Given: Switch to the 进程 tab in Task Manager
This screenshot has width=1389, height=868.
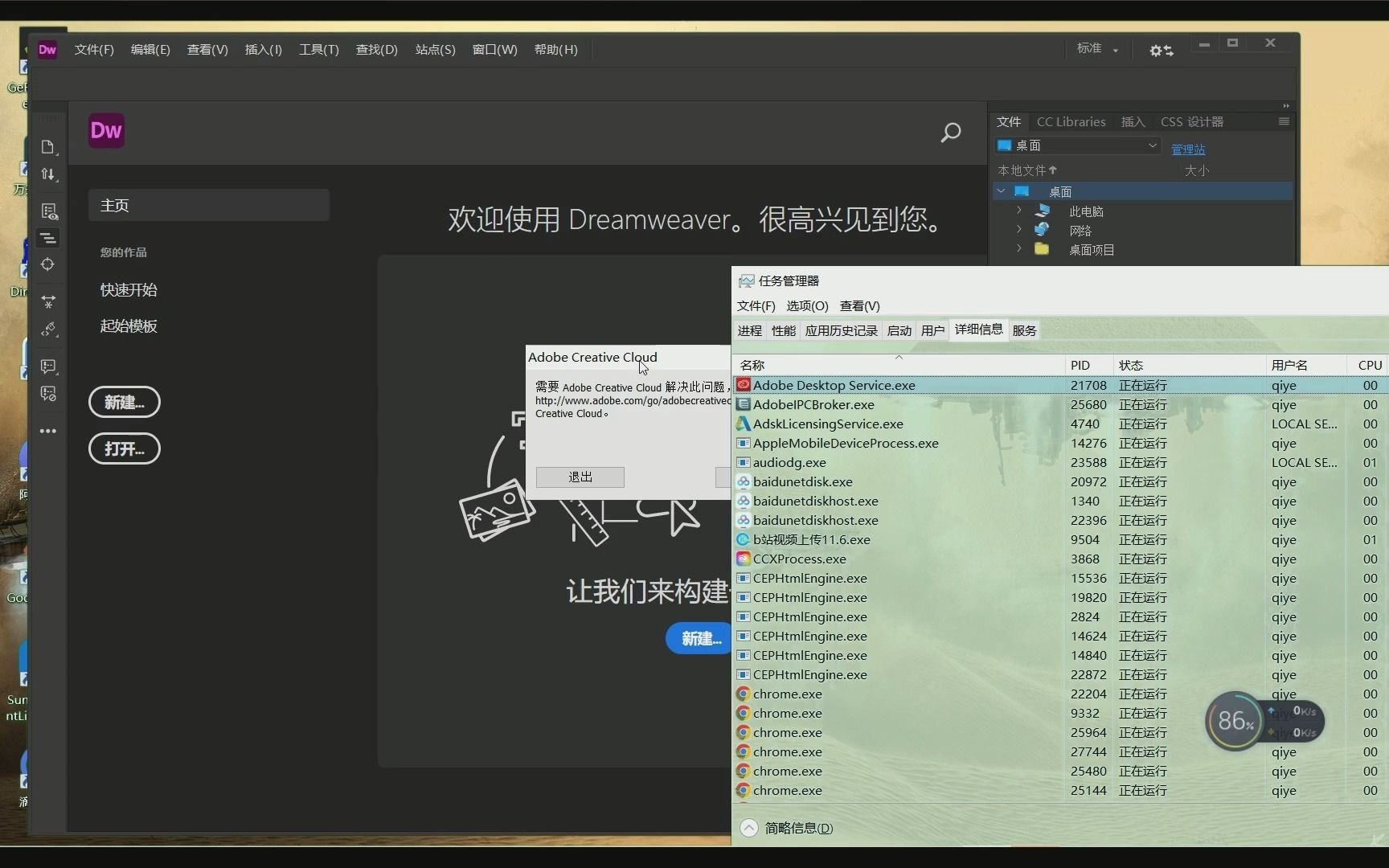Looking at the screenshot, I should tap(750, 330).
